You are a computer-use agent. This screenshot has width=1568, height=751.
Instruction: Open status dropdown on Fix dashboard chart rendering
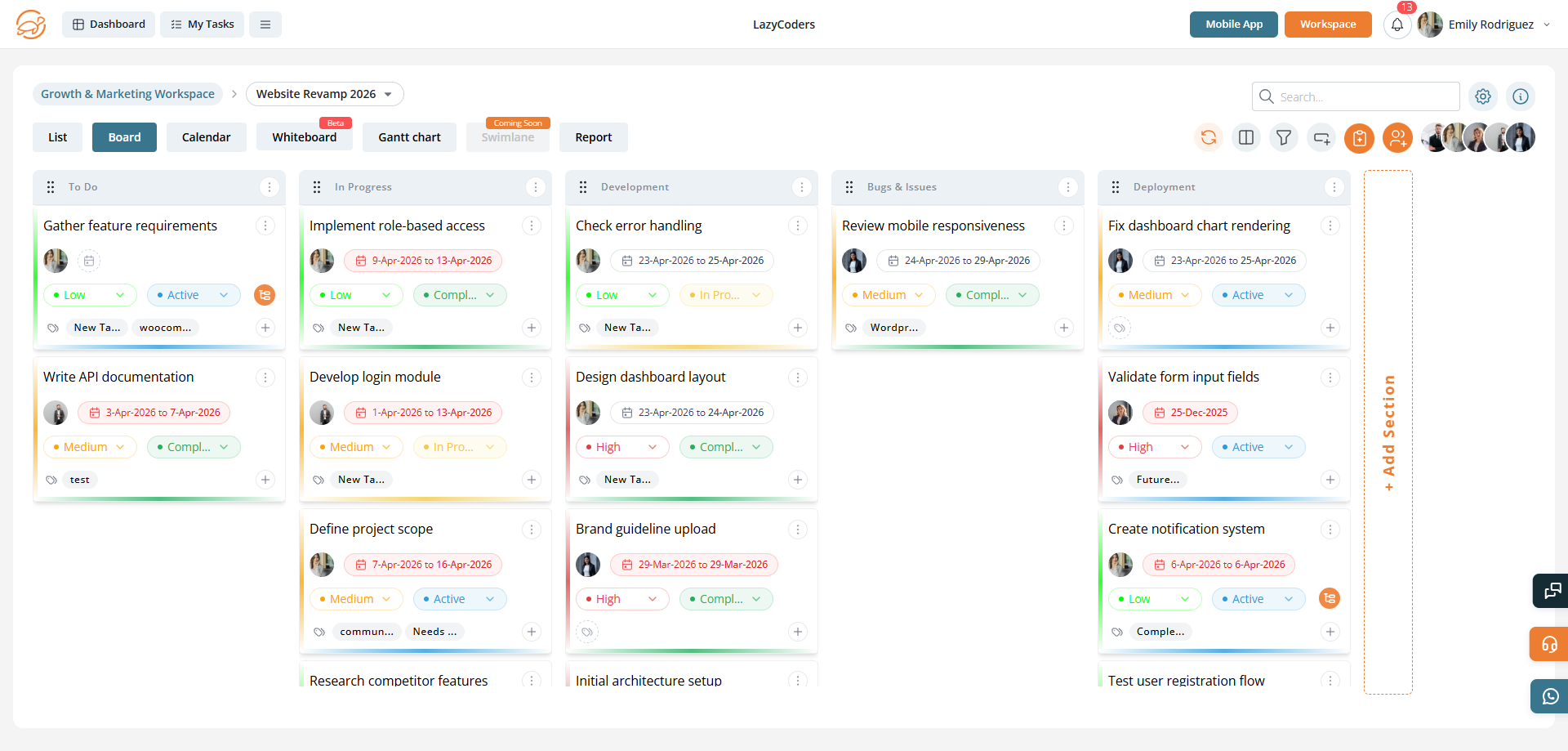1258,295
